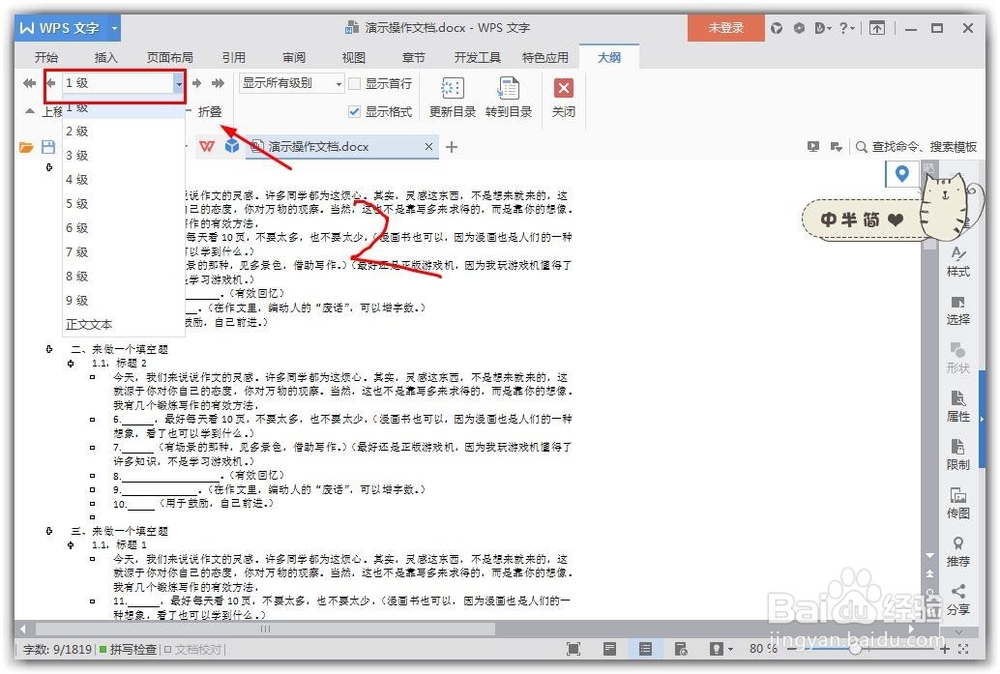
Task: Open 样式 styles side panel
Action: [x=957, y=262]
